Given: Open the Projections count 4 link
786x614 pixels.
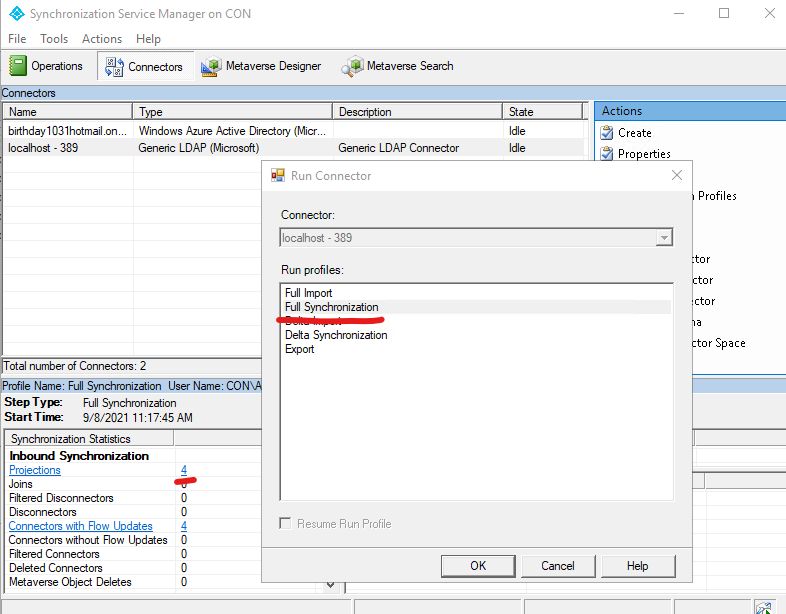Looking at the screenshot, I should coord(184,470).
